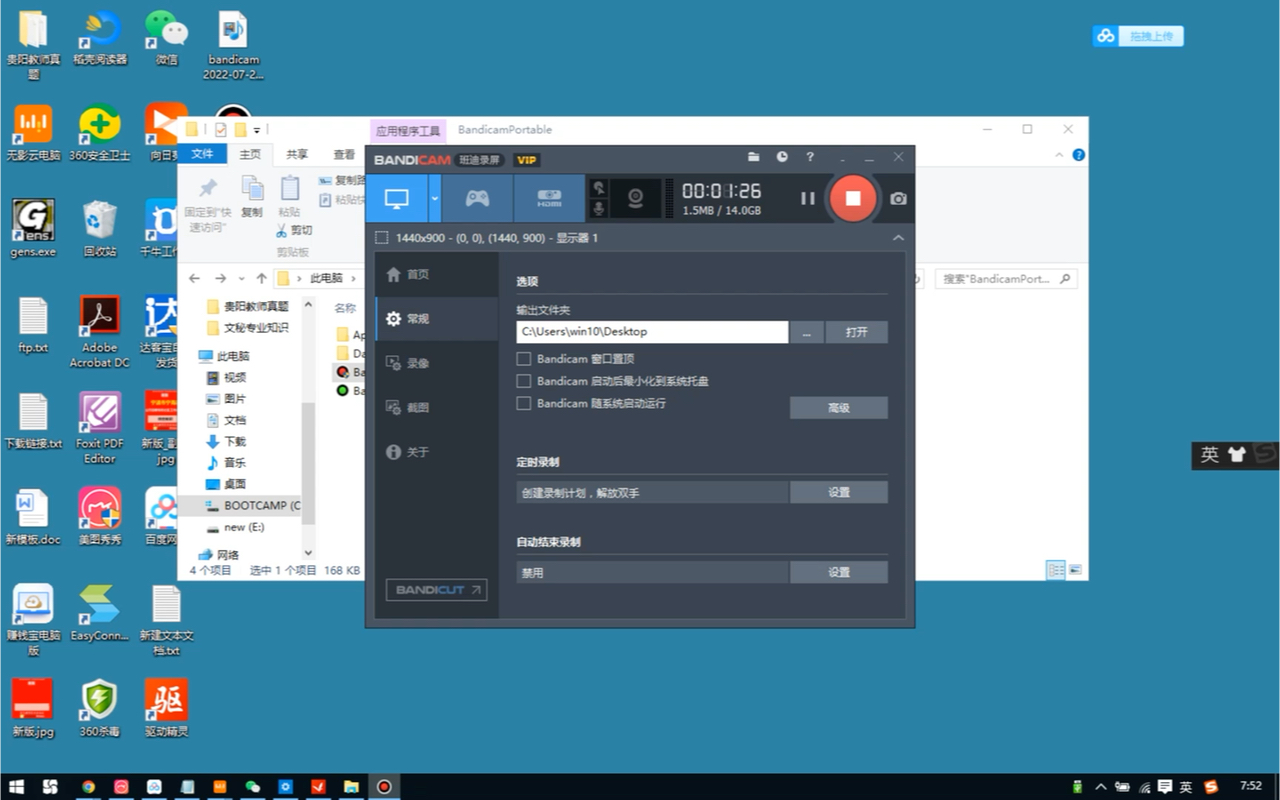1280x800 pixels.
Task: Open the 首页 tab in Bandicam sidebar
Action: (436, 274)
